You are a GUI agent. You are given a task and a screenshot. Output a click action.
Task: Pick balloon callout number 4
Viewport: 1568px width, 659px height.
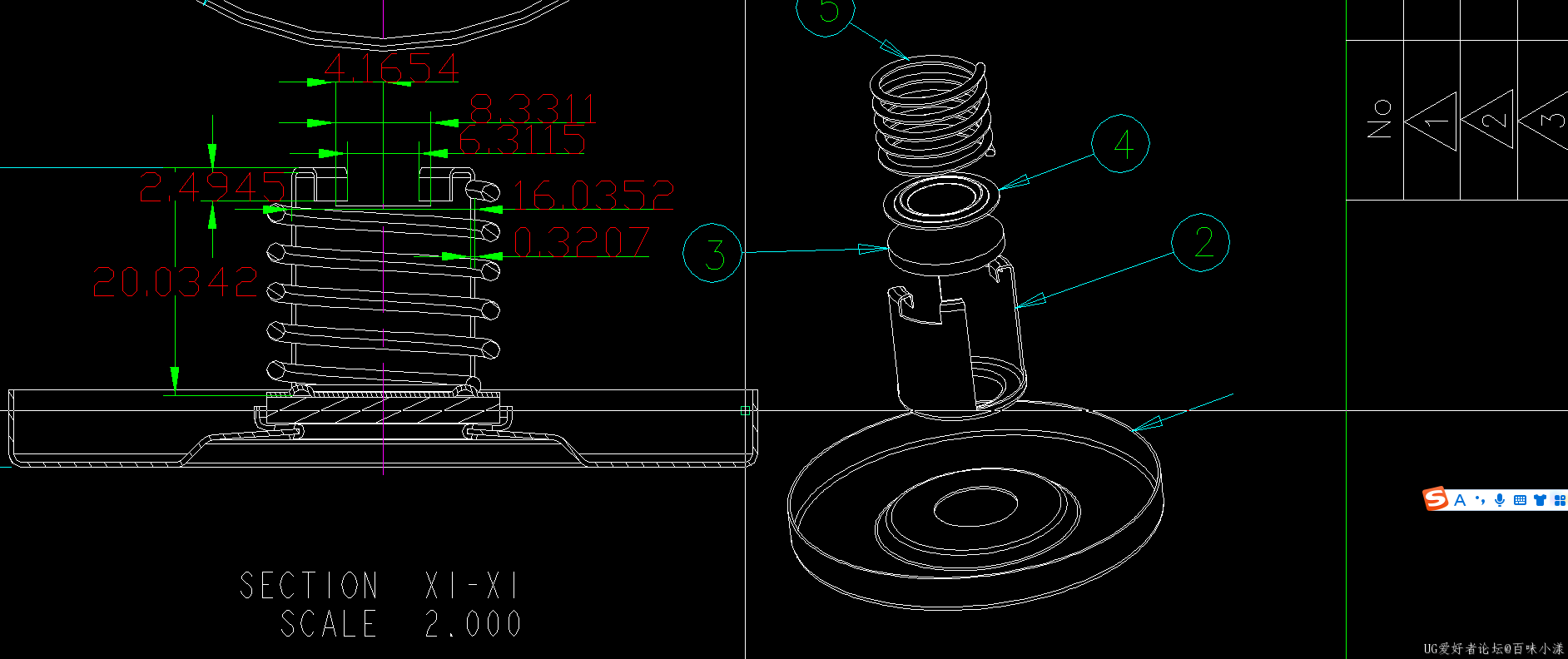point(1120,144)
